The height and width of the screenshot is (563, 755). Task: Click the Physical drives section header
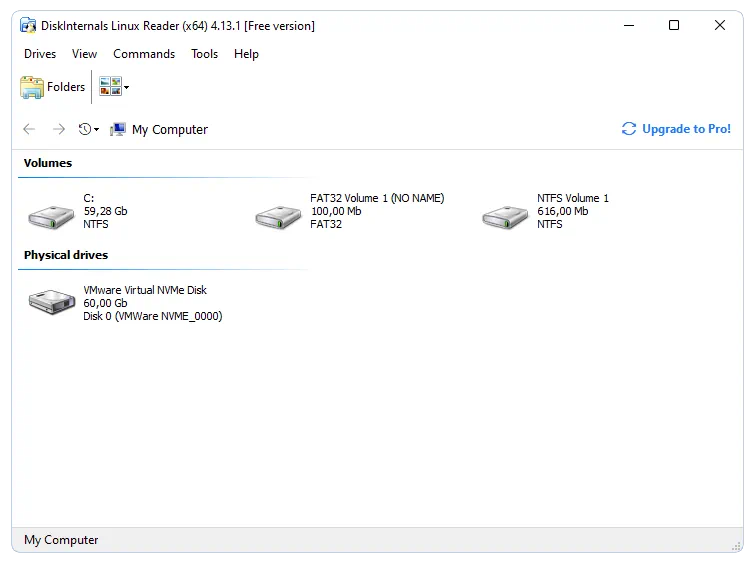point(66,255)
